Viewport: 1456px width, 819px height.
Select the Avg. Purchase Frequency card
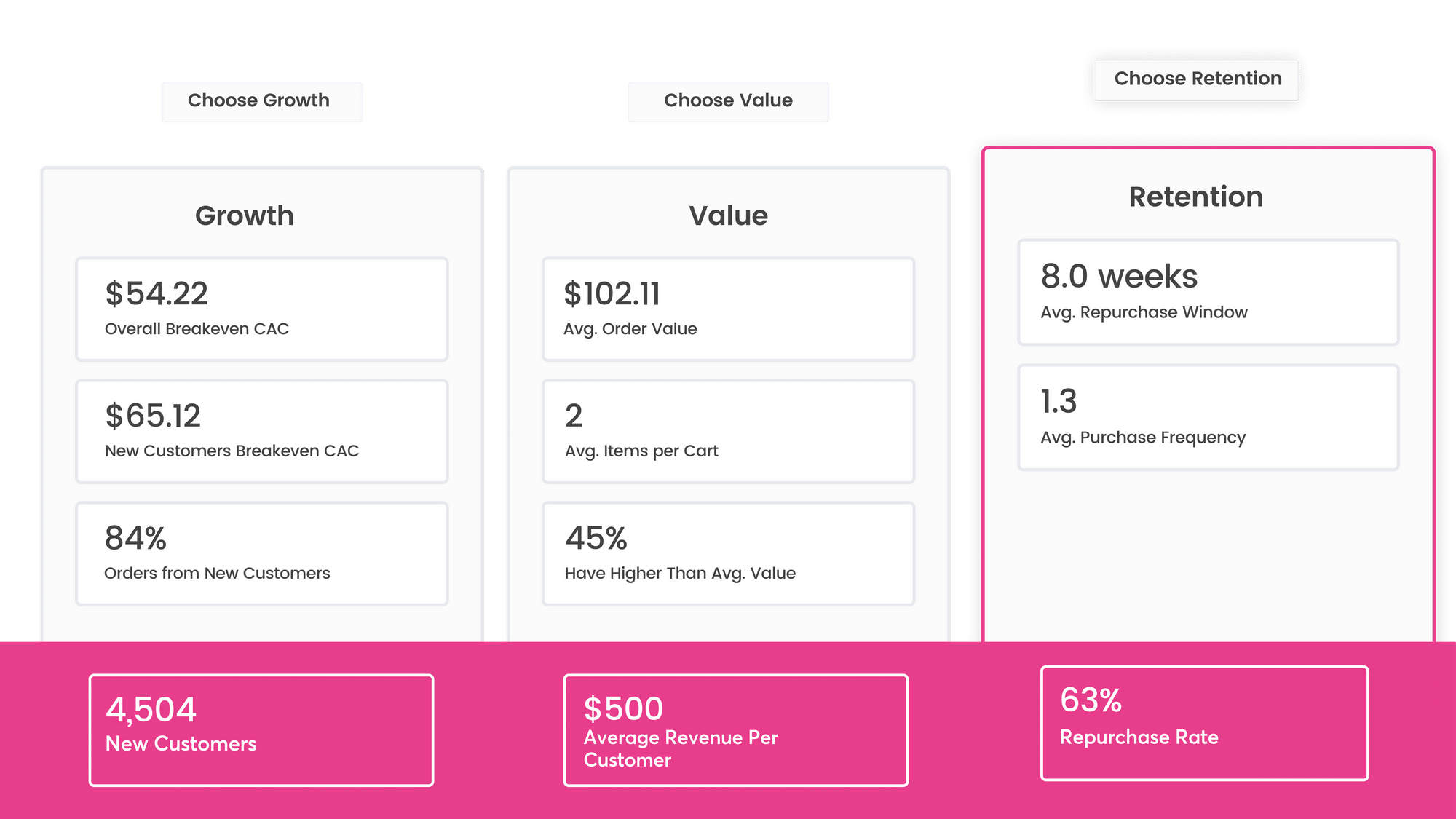pos(1208,417)
